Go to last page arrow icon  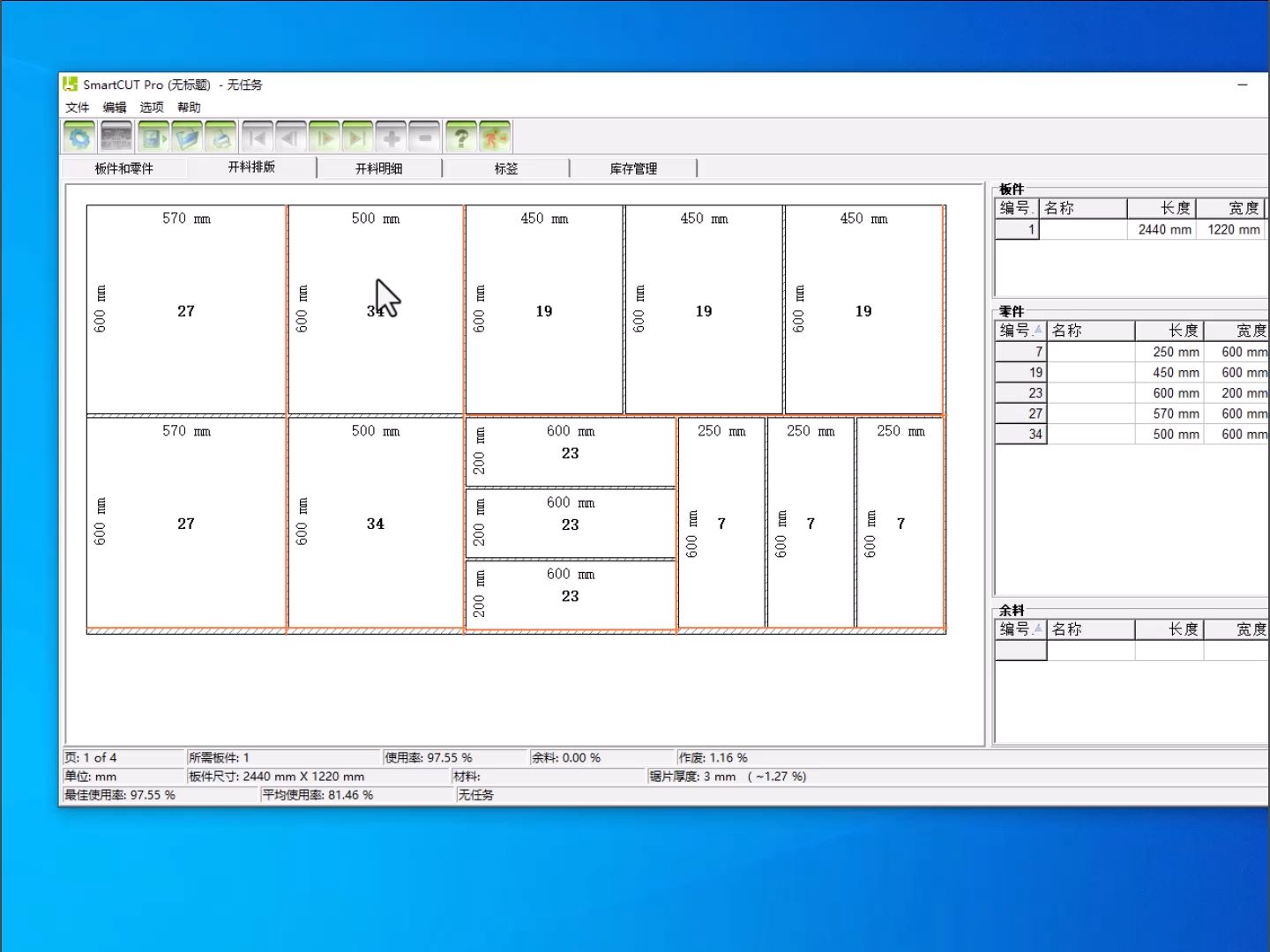point(358,138)
